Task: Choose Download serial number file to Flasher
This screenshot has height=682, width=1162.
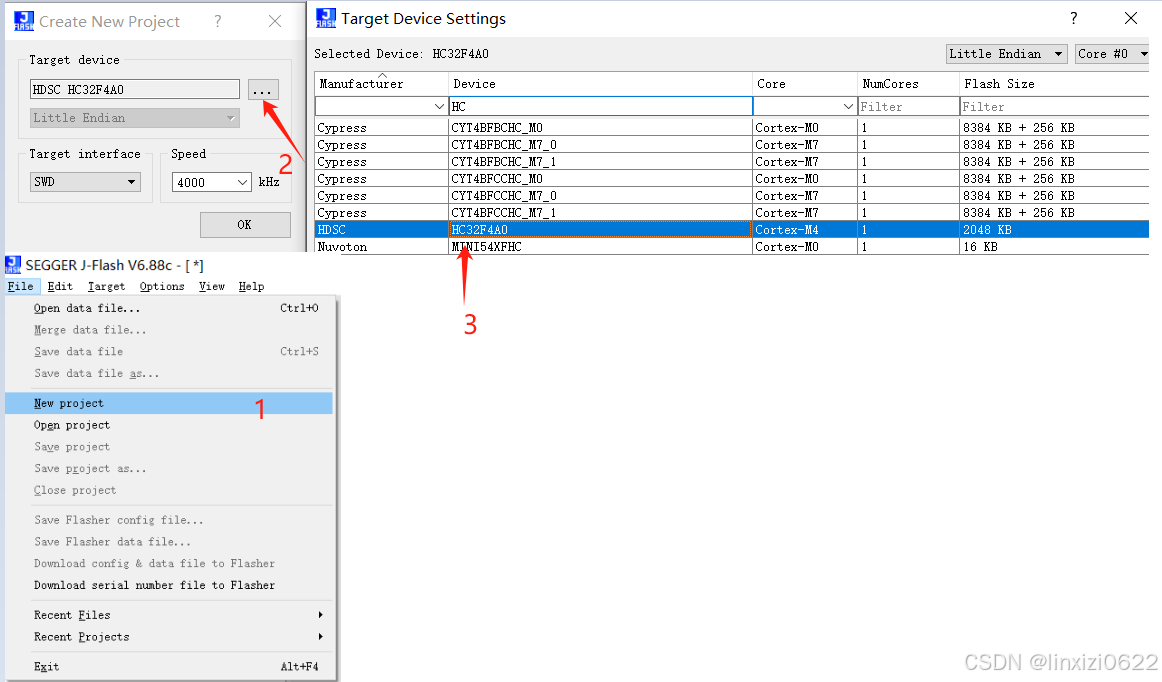Action: coord(169,585)
